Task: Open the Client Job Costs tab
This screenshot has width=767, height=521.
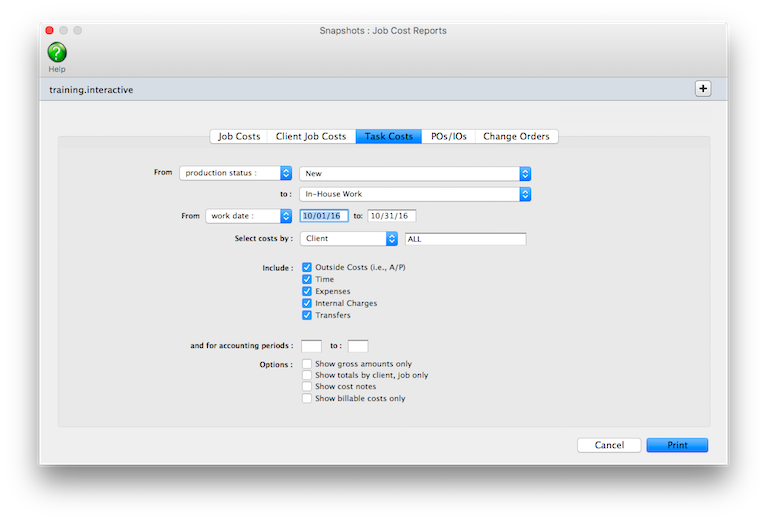Action: (311, 136)
